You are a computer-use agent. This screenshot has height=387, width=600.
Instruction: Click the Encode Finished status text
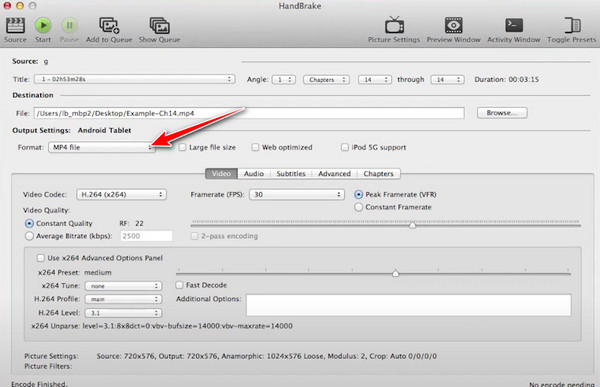39,384
